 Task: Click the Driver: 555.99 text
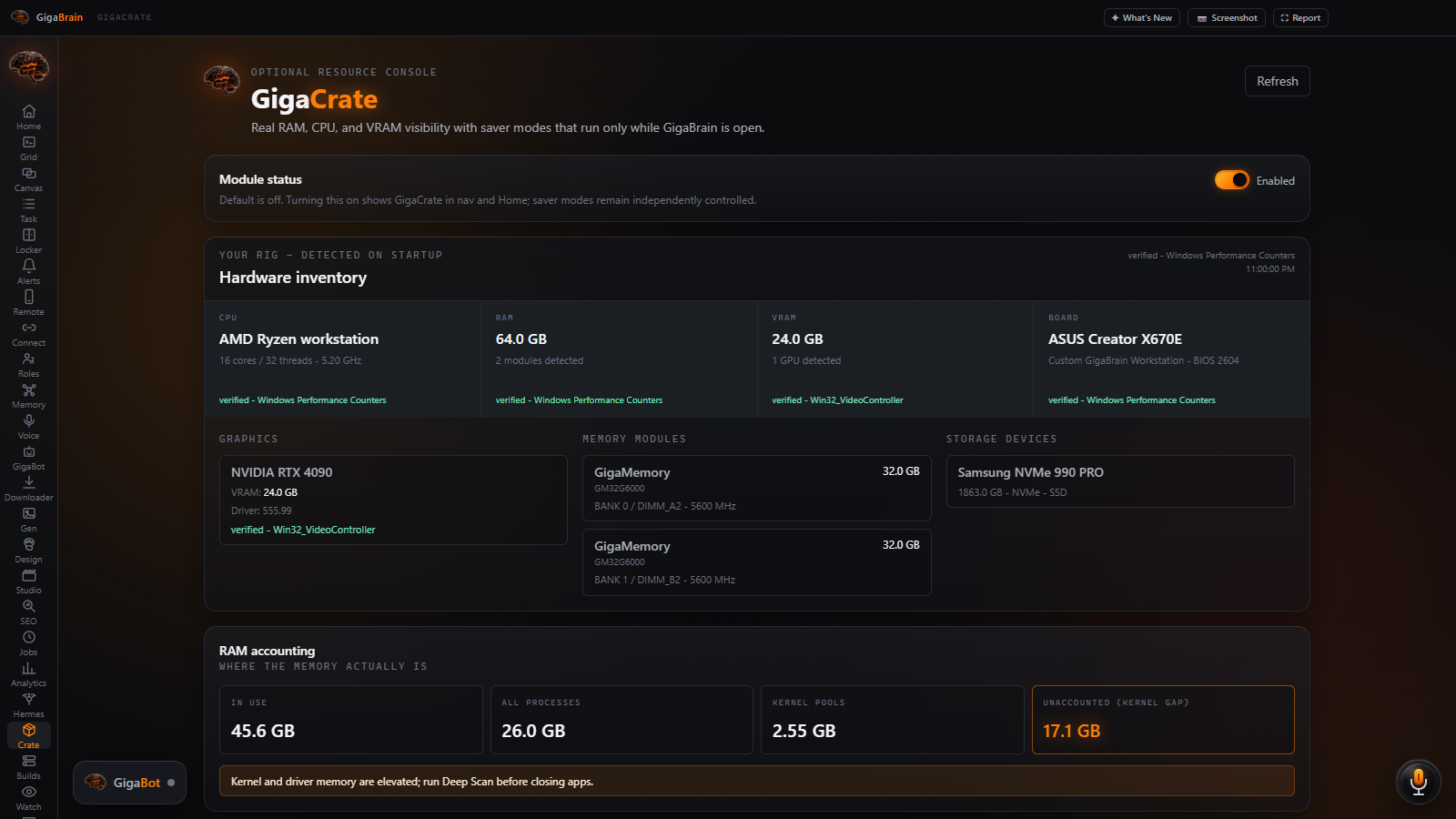point(261,511)
